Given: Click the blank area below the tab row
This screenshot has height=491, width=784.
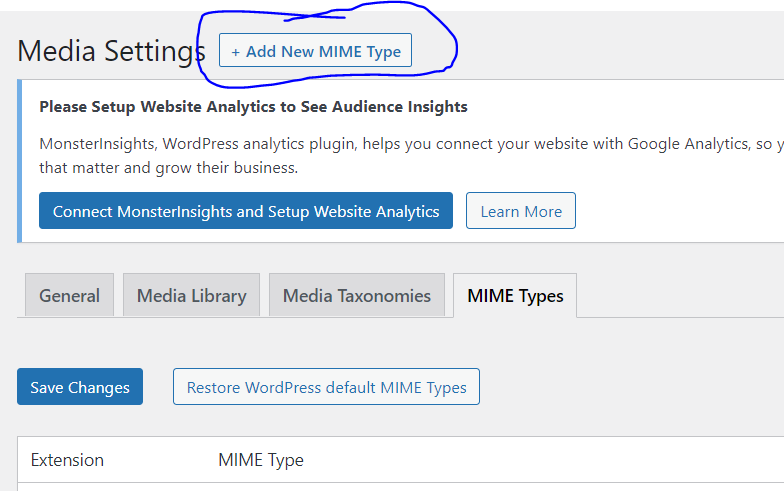Looking at the screenshot, I should click(x=400, y=342).
